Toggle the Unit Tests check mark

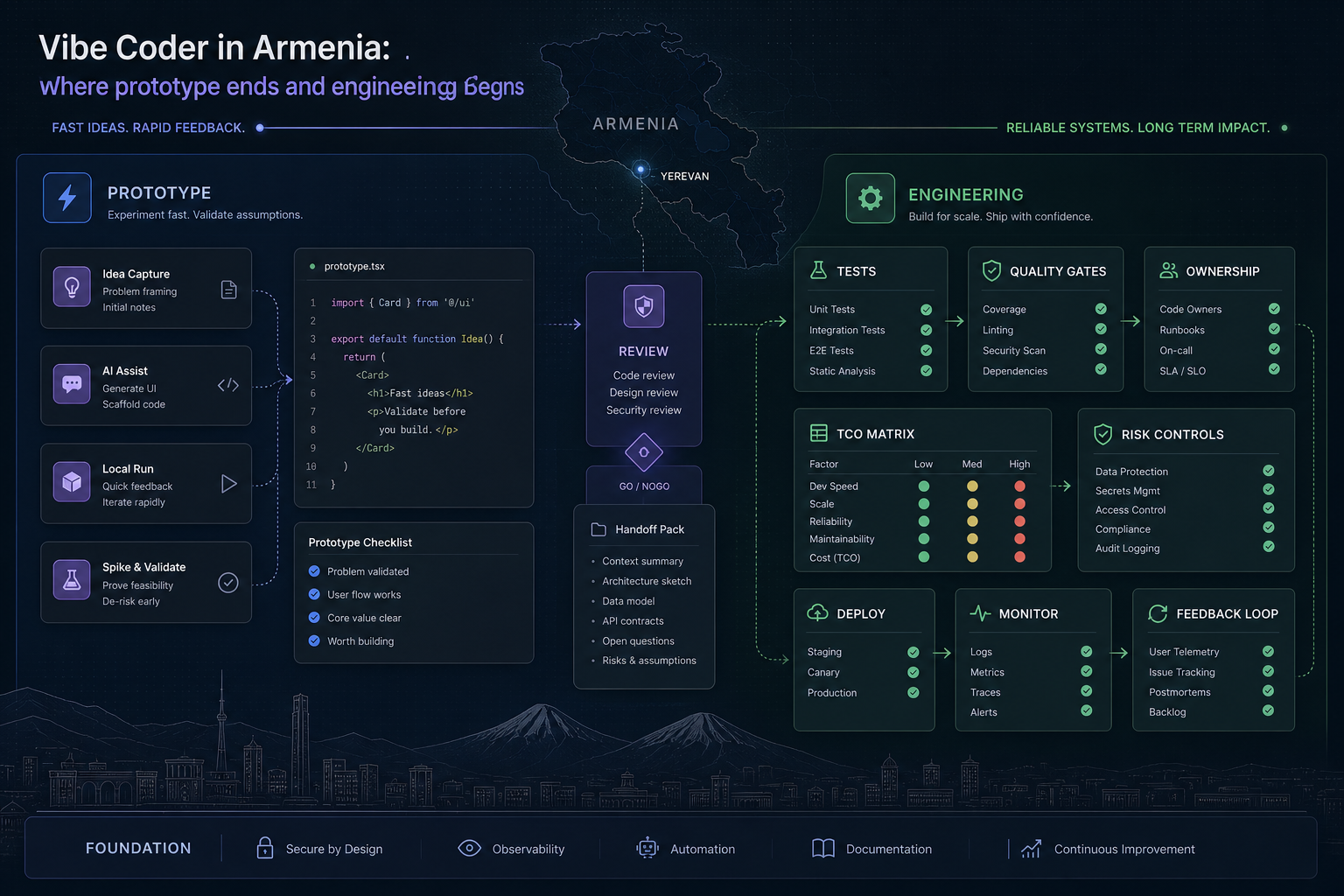point(926,309)
